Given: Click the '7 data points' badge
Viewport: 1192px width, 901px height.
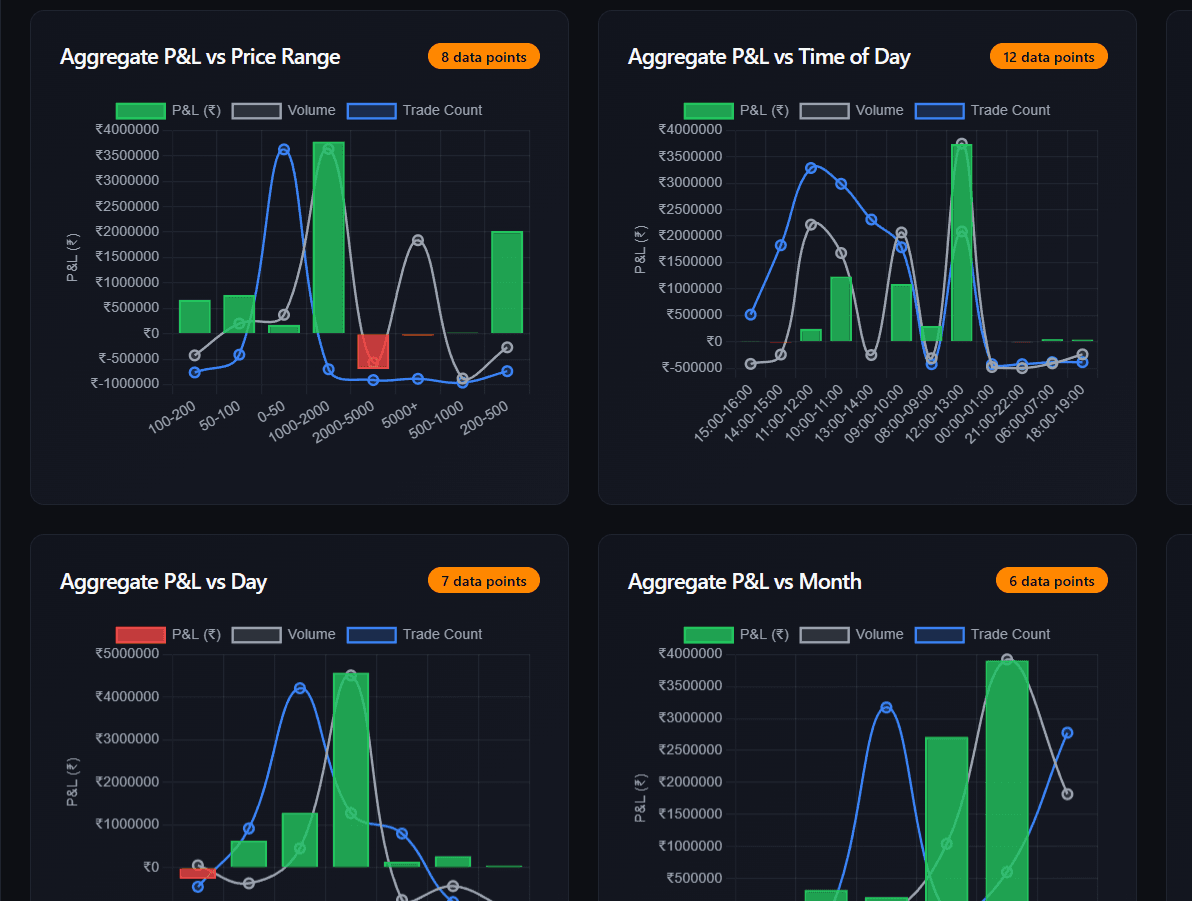Looking at the screenshot, I should [x=483, y=579].
